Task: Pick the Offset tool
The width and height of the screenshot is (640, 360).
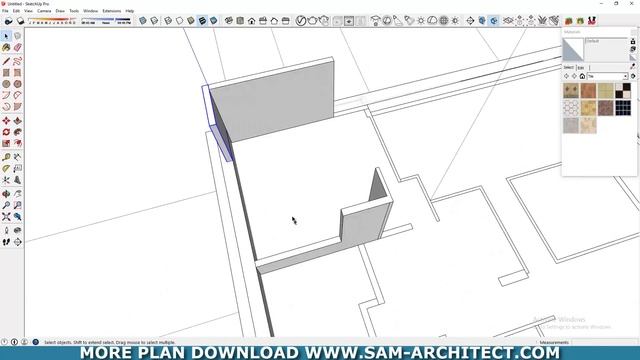Action: coord(18,143)
